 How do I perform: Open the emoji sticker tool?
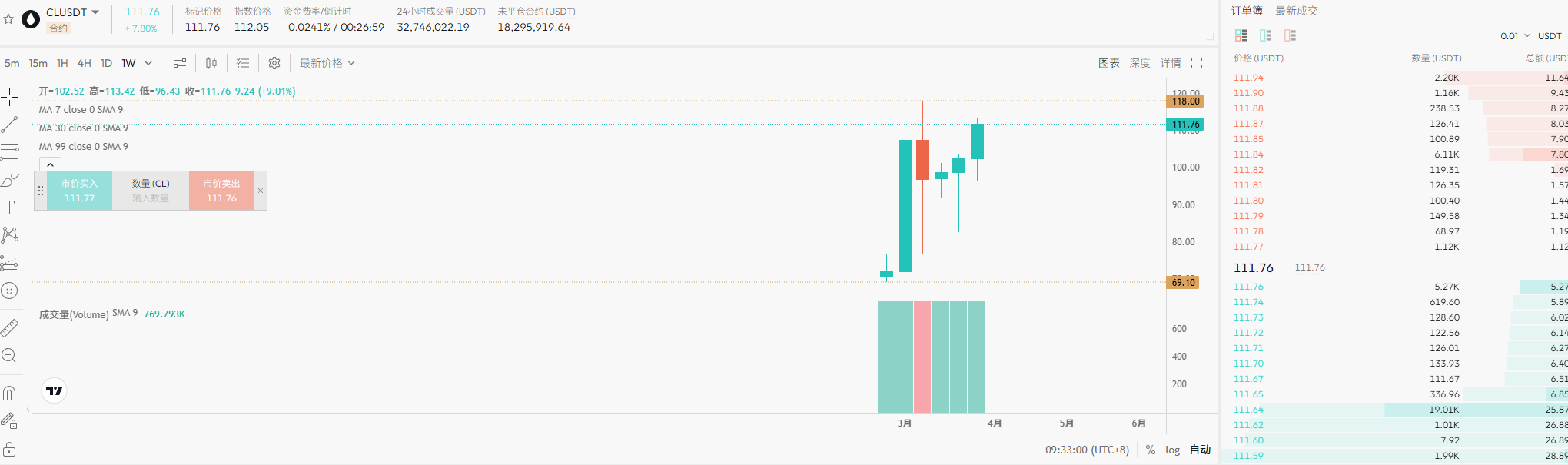pos(9,291)
